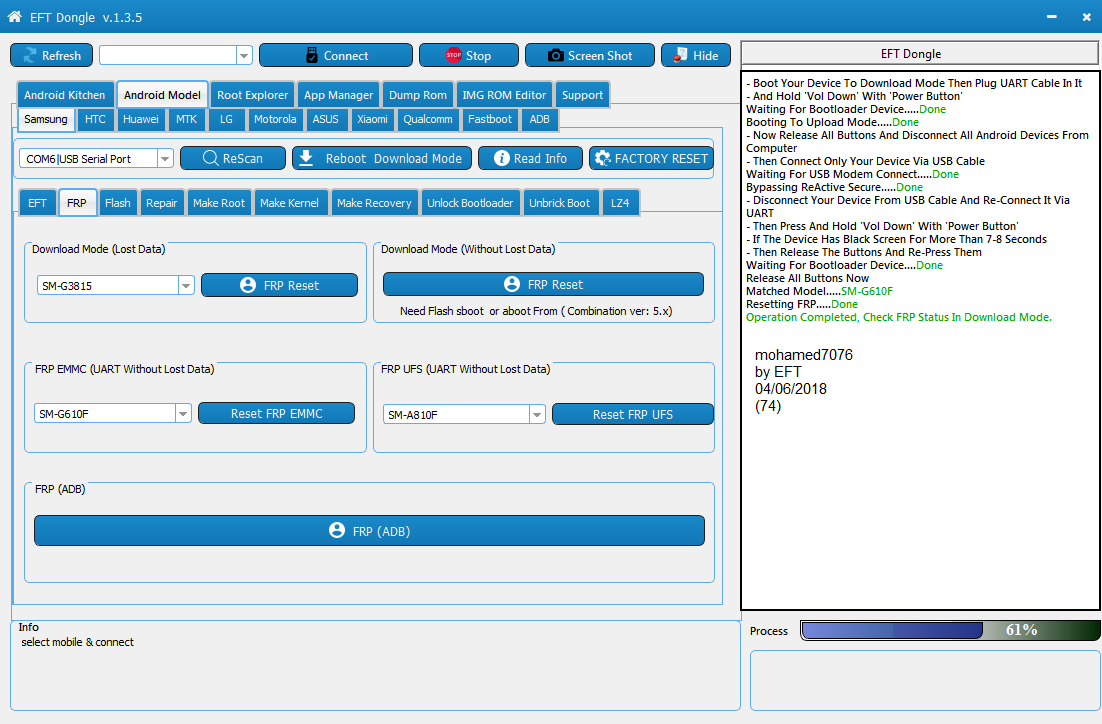The width and height of the screenshot is (1102, 724).
Task: Select the ADB tab
Action: click(539, 119)
